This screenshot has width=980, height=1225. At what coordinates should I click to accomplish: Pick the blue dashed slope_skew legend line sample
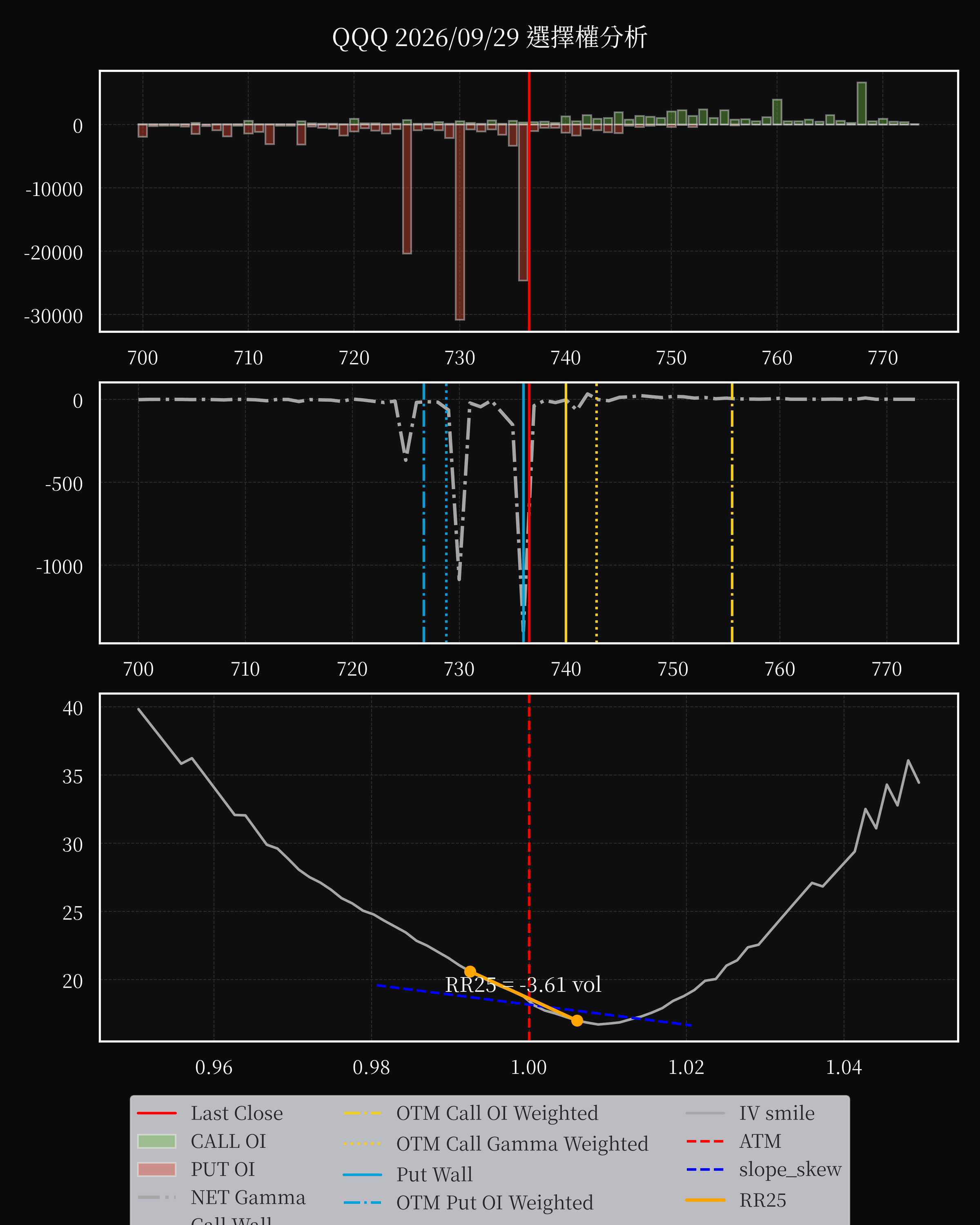pyautogui.click(x=705, y=1169)
